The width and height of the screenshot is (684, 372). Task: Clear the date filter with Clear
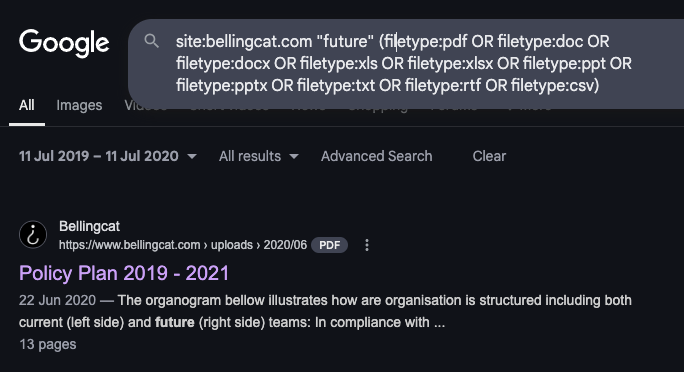pyautogui.click(x=489, y=156)
